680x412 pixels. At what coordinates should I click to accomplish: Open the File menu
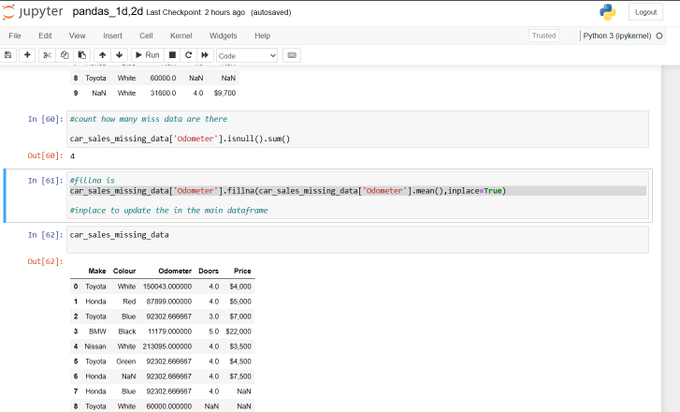pos(15,36)
